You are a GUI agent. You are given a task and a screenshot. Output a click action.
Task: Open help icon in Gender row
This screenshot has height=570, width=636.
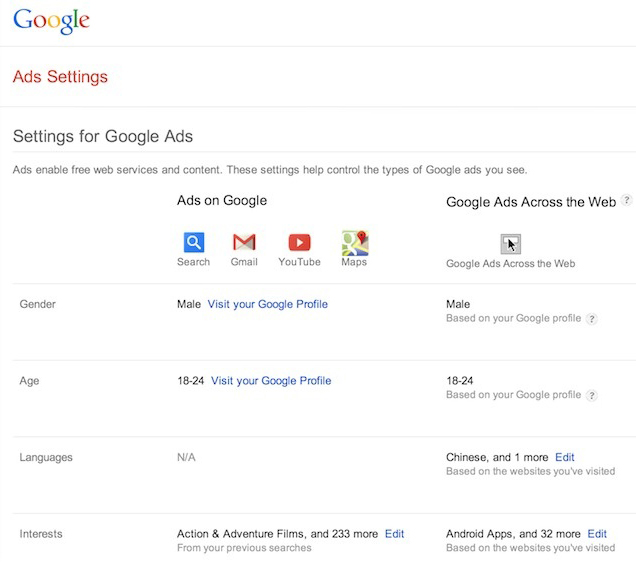(592, 319)
